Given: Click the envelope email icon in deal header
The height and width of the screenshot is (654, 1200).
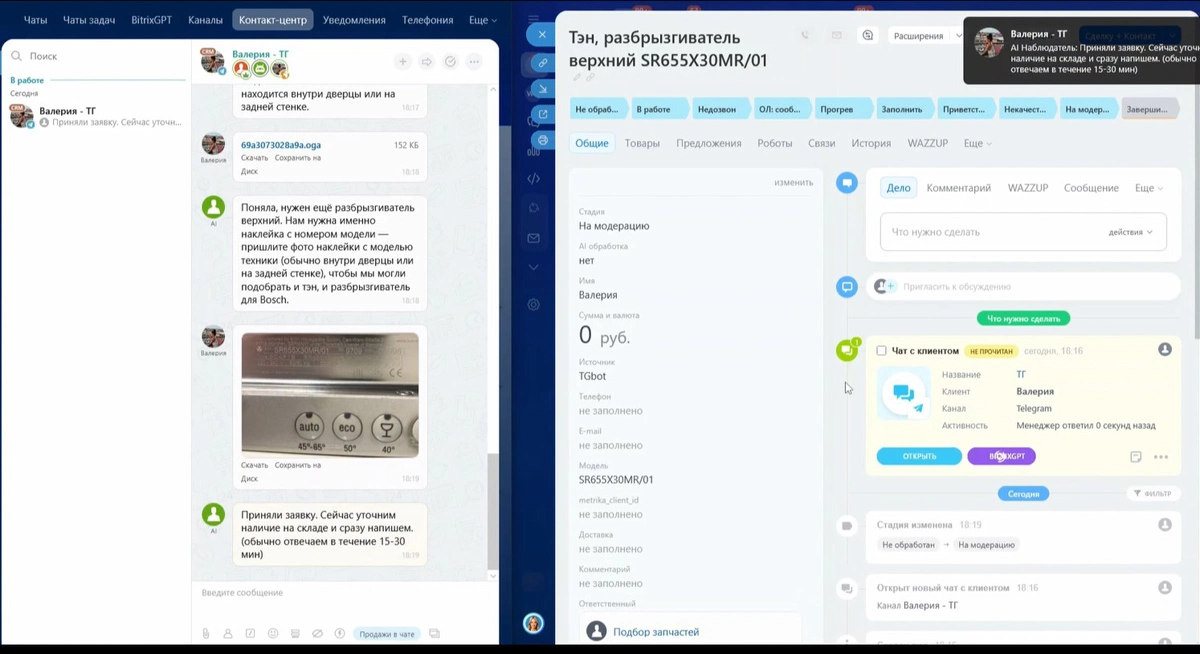Looking at the screenshot, I should click(836, 36).
